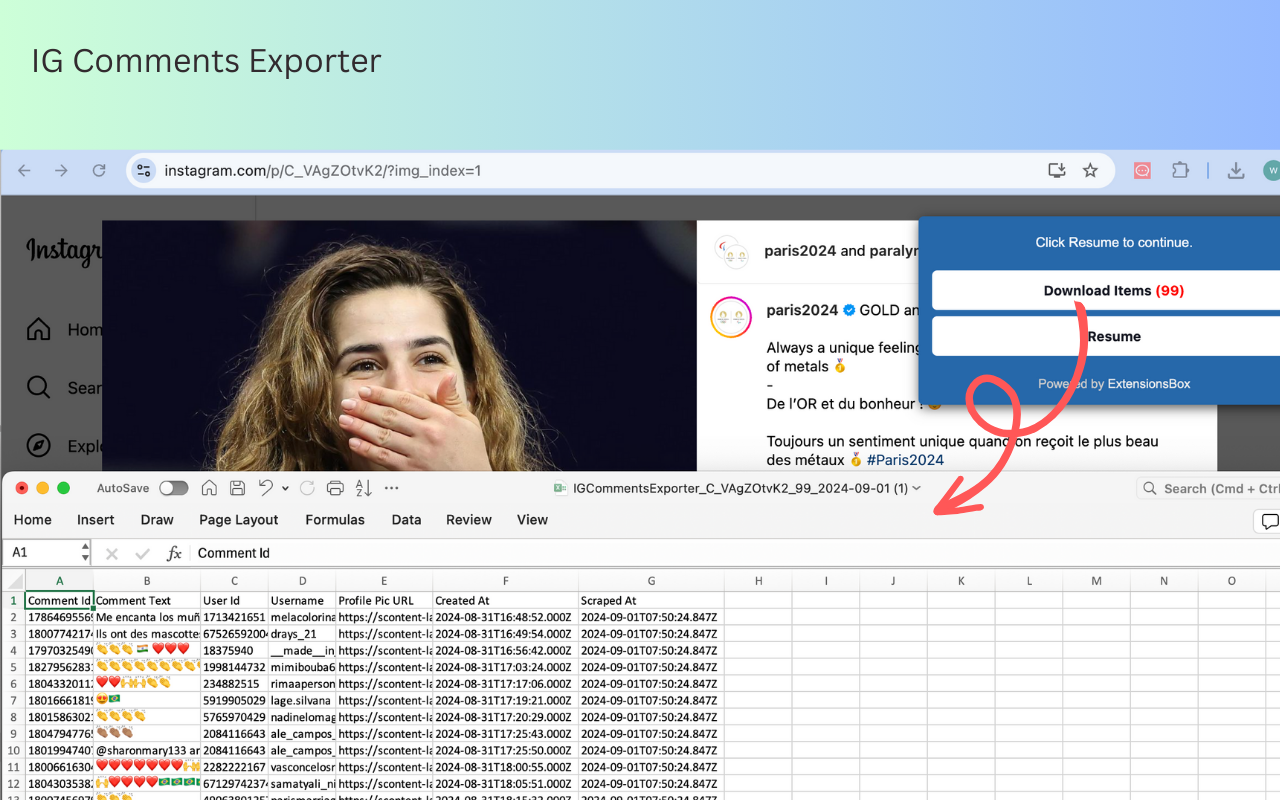The height and width of the screenshot is (800, 1280).
Task: Expand the workbook file name dropdown chevron
Action: tap(917, 488)
